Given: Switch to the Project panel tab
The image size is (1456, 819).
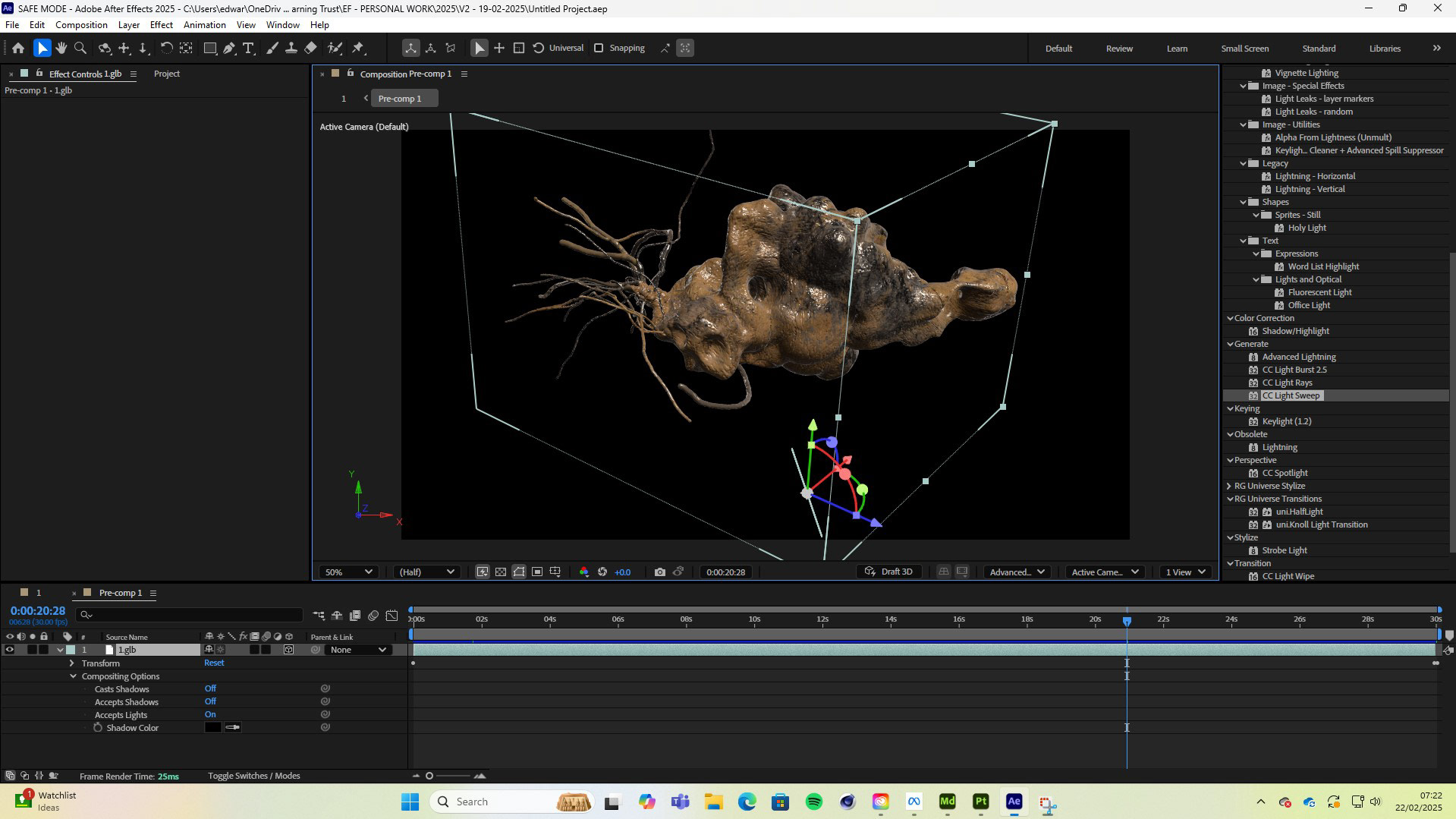Looking at the screenshot, I should [x=166, y=74].
